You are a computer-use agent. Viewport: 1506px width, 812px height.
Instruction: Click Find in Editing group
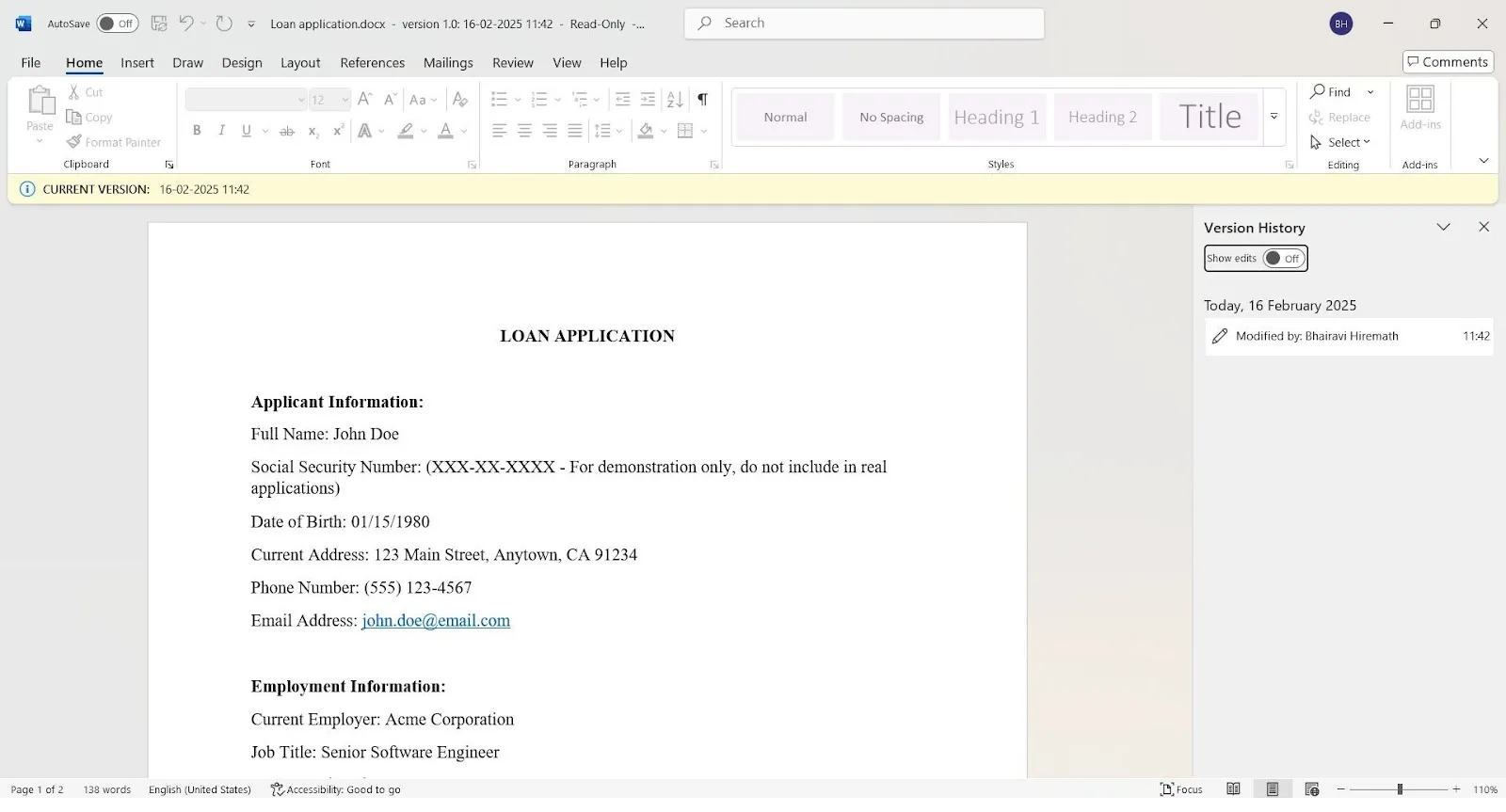pyautogui.click(x=1330, y=91)
